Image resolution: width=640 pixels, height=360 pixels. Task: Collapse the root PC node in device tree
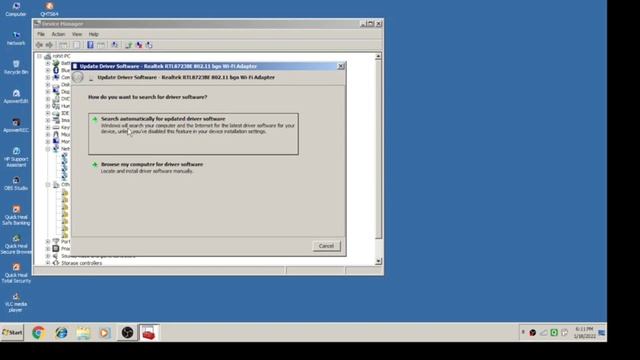[40, 56]
